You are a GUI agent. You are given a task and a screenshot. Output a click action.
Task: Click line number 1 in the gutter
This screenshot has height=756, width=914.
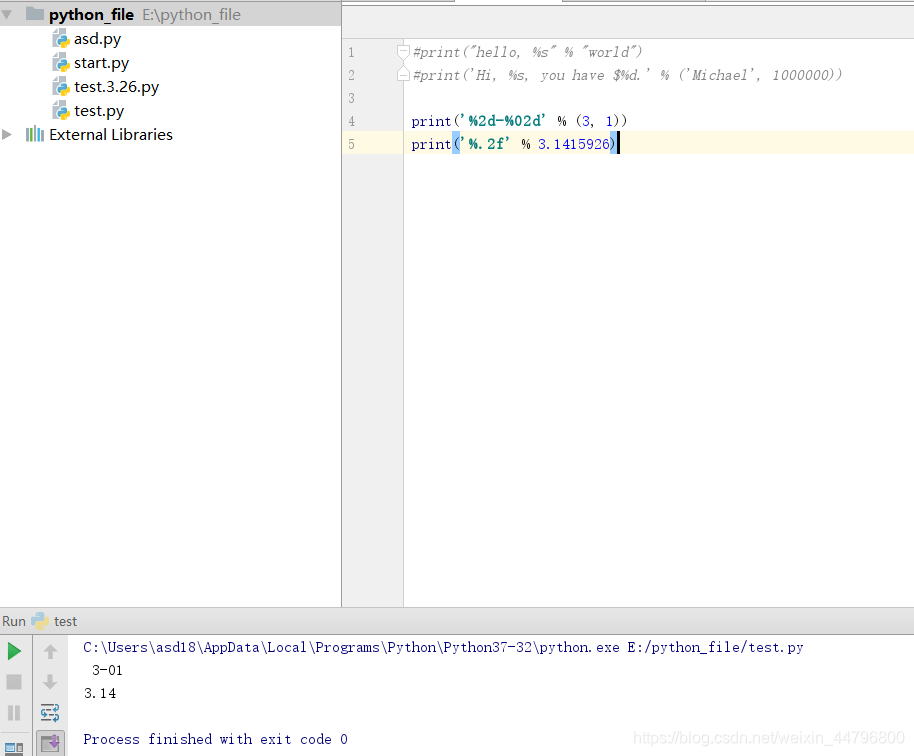pos(351,52)
